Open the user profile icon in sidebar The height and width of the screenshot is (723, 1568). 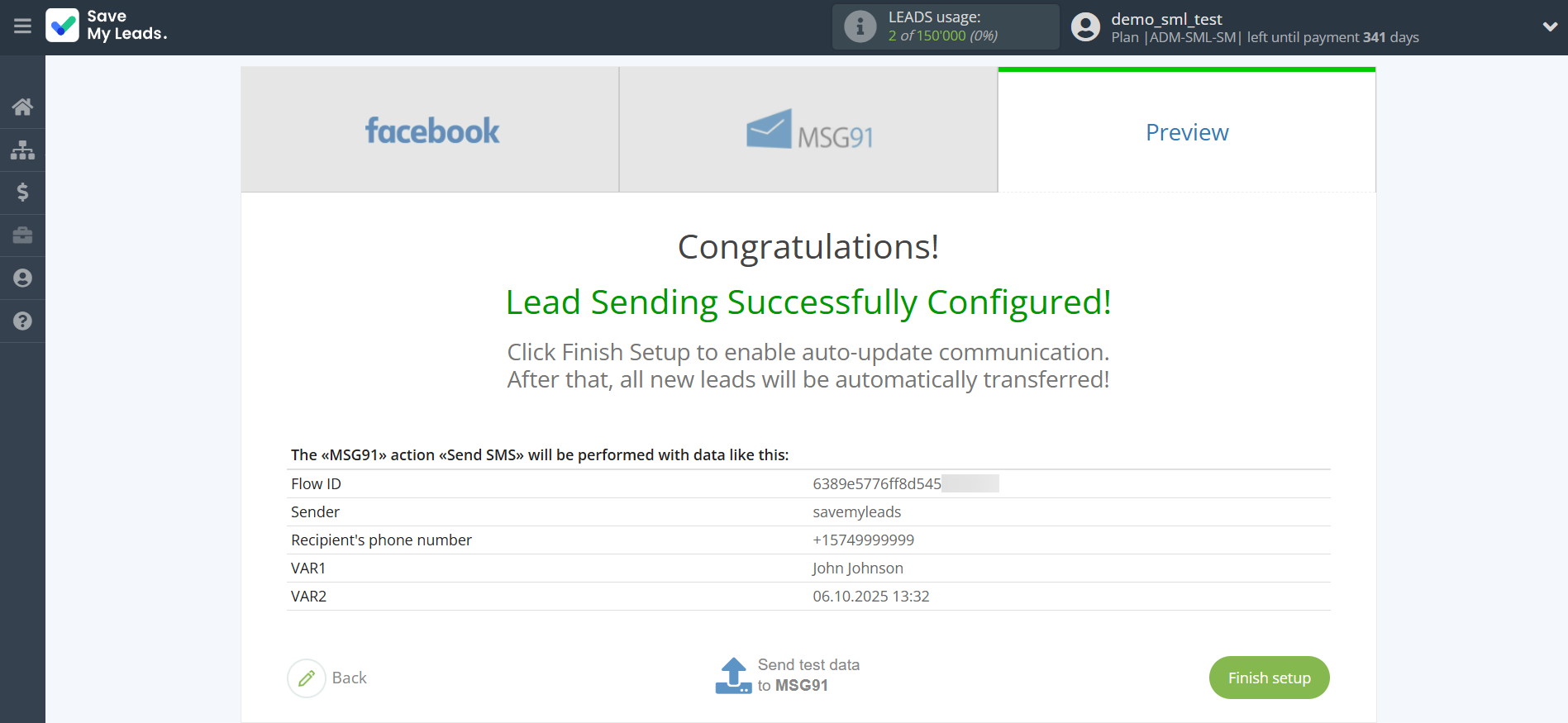[x=22, y=278]
